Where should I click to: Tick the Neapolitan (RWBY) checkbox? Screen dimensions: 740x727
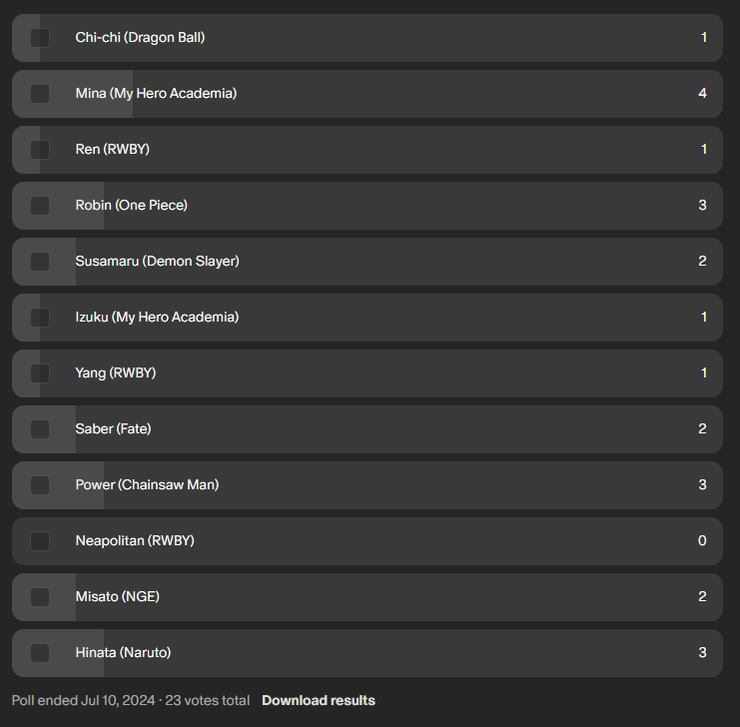tap(40, 542)
